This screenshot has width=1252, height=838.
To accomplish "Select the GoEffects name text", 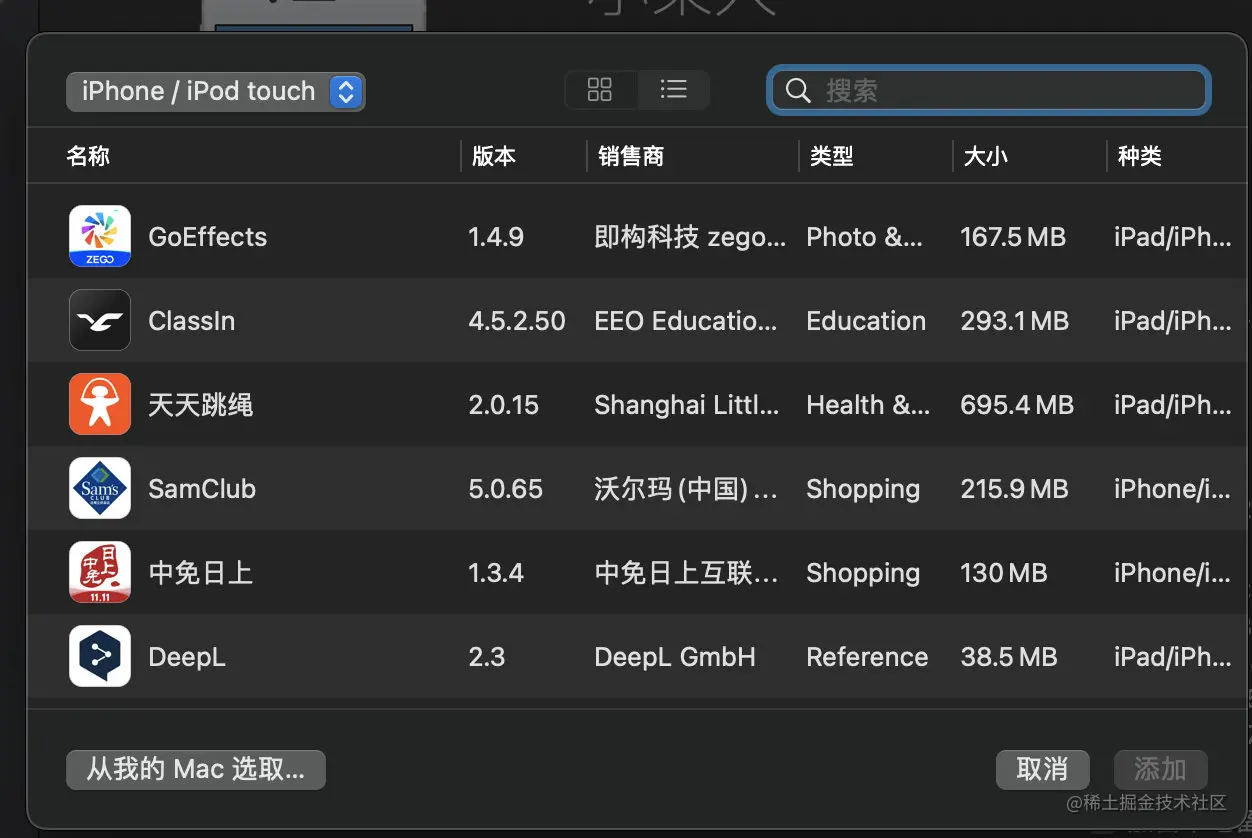I will 208,237.
